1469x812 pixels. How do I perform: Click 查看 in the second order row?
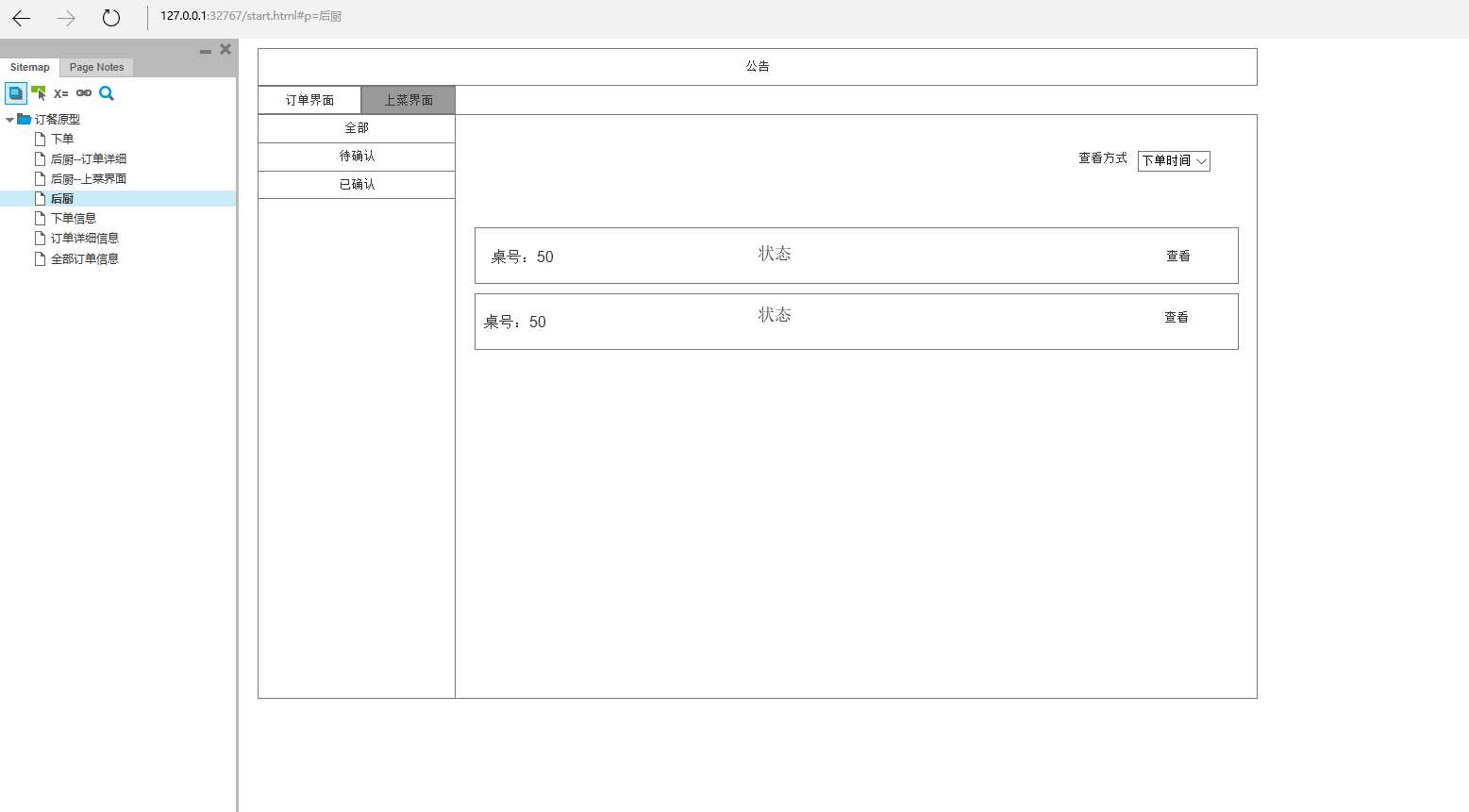coord(1177,318)
